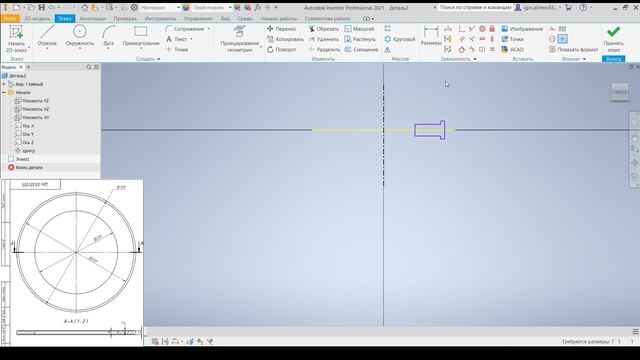Select the Масштаб (Scale) tool
Screen dimensions: 640x360
[360, 29]
